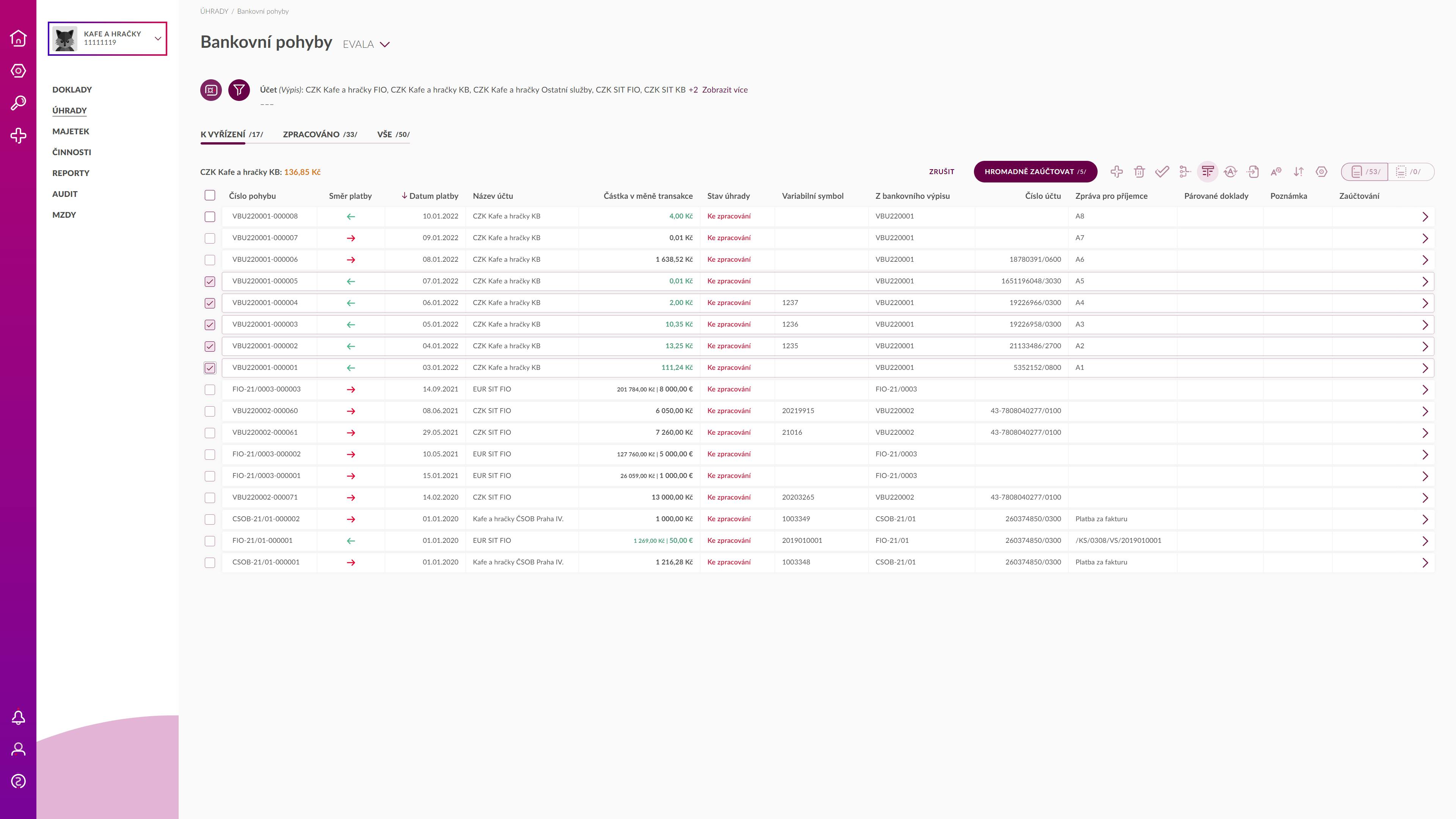
Task: Open AUDIT in the side menu
Action: tap(65, 194)
